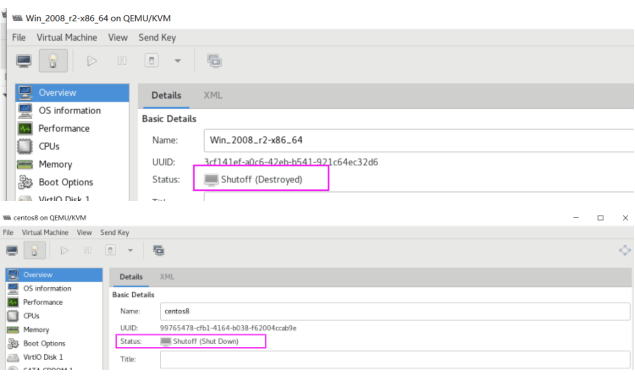Viewport: 635px width, 376px height.
Task: Open View menu in centos8 window
Action: point(84,233)
